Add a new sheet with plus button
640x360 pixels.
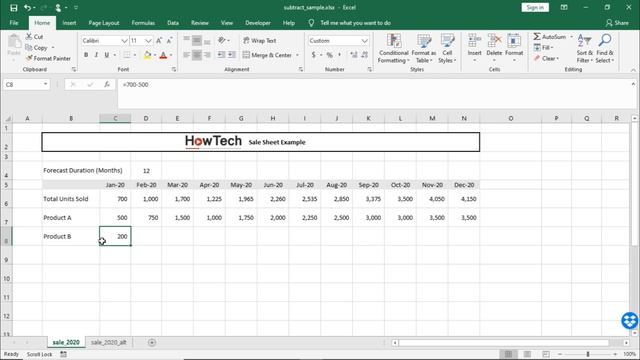pos(152,342)
